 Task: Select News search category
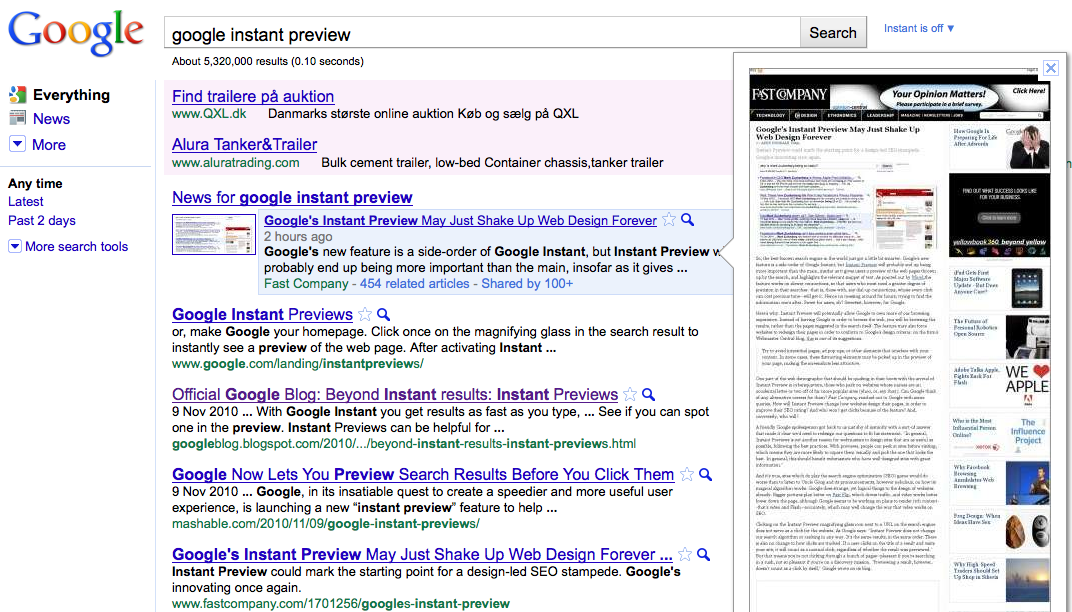[x=51, y=119]
